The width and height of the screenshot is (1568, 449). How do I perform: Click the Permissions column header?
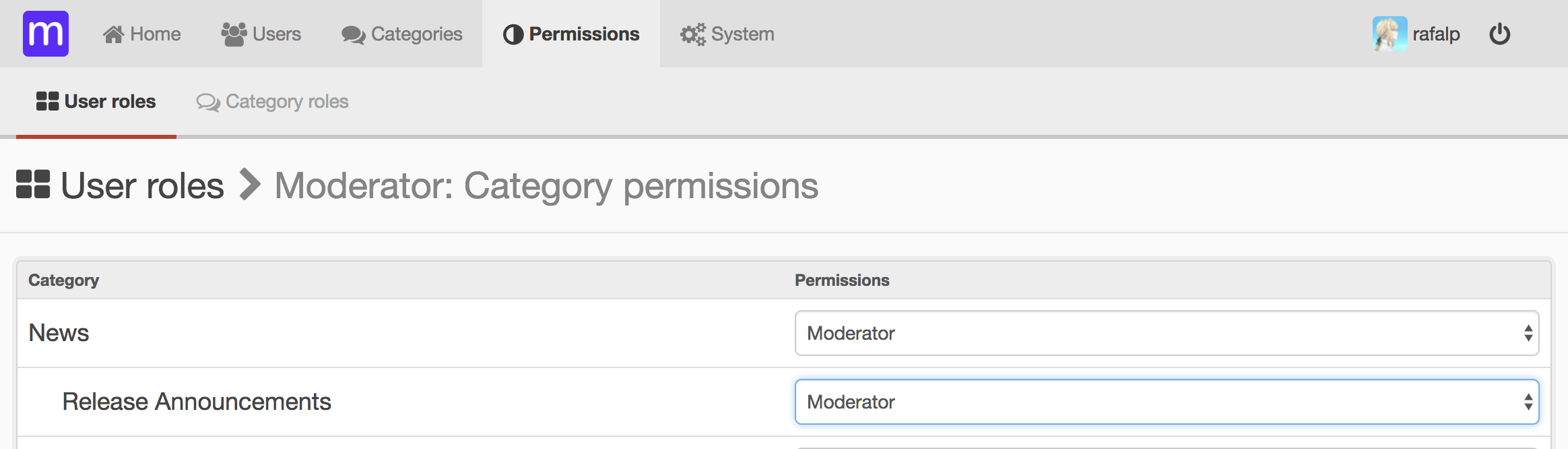pos(842,280)
